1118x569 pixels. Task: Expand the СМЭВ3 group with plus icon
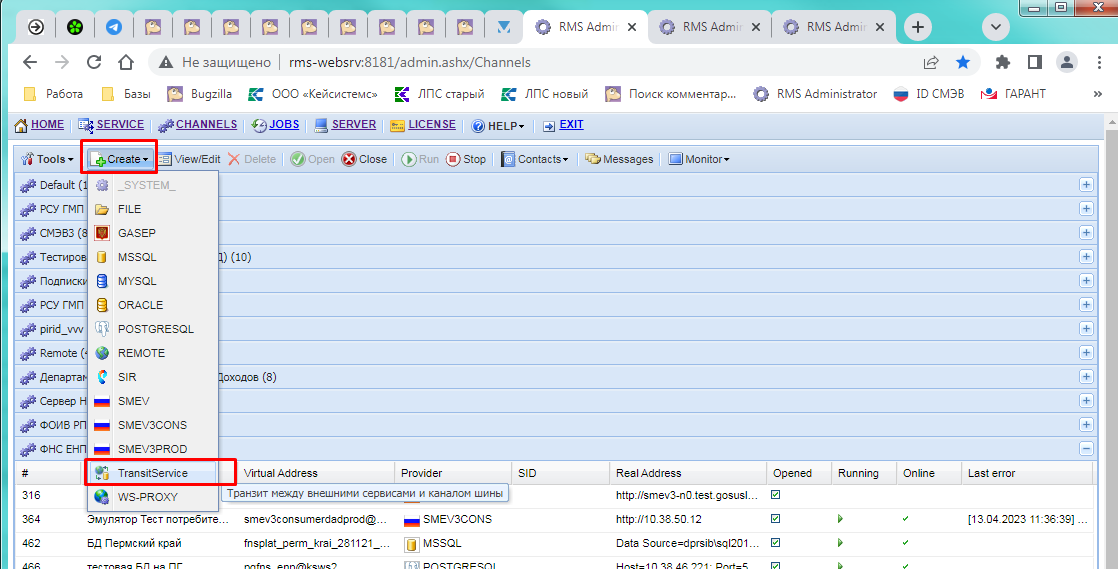1086,232
